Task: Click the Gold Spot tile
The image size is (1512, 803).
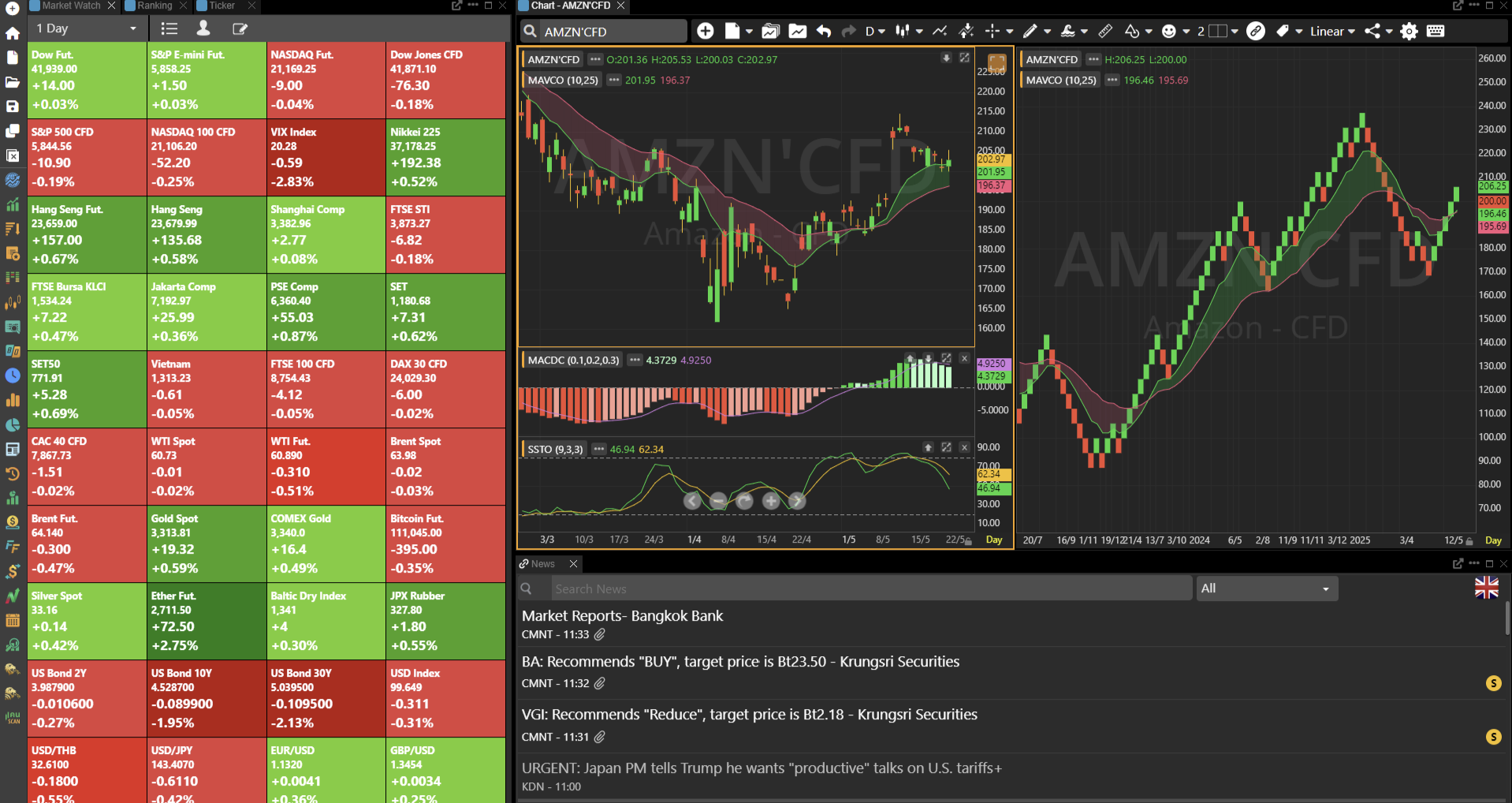Action: pos(207,543)
